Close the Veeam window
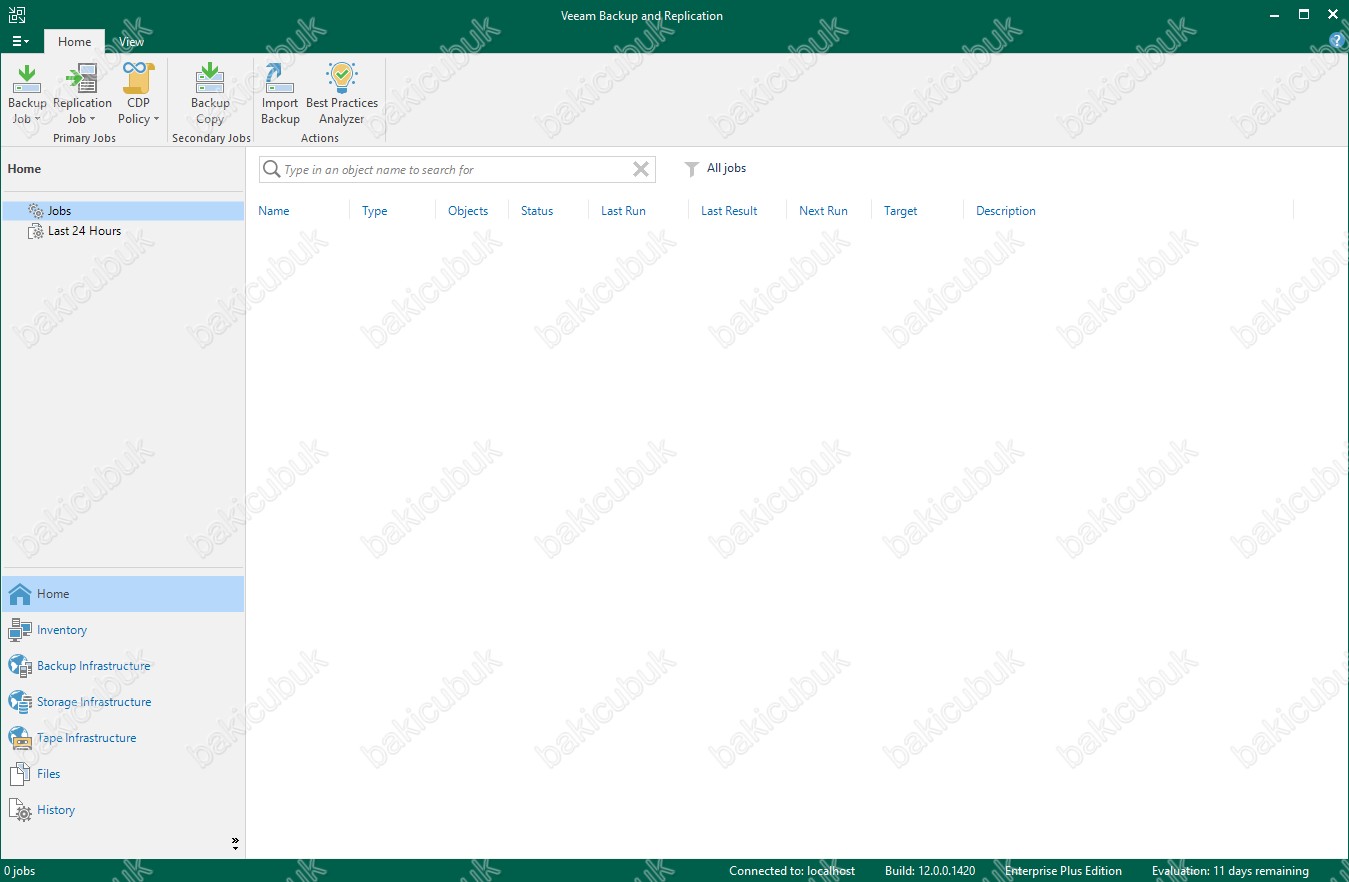This screenshot has width=1349, height=882. click(1333, 15)
